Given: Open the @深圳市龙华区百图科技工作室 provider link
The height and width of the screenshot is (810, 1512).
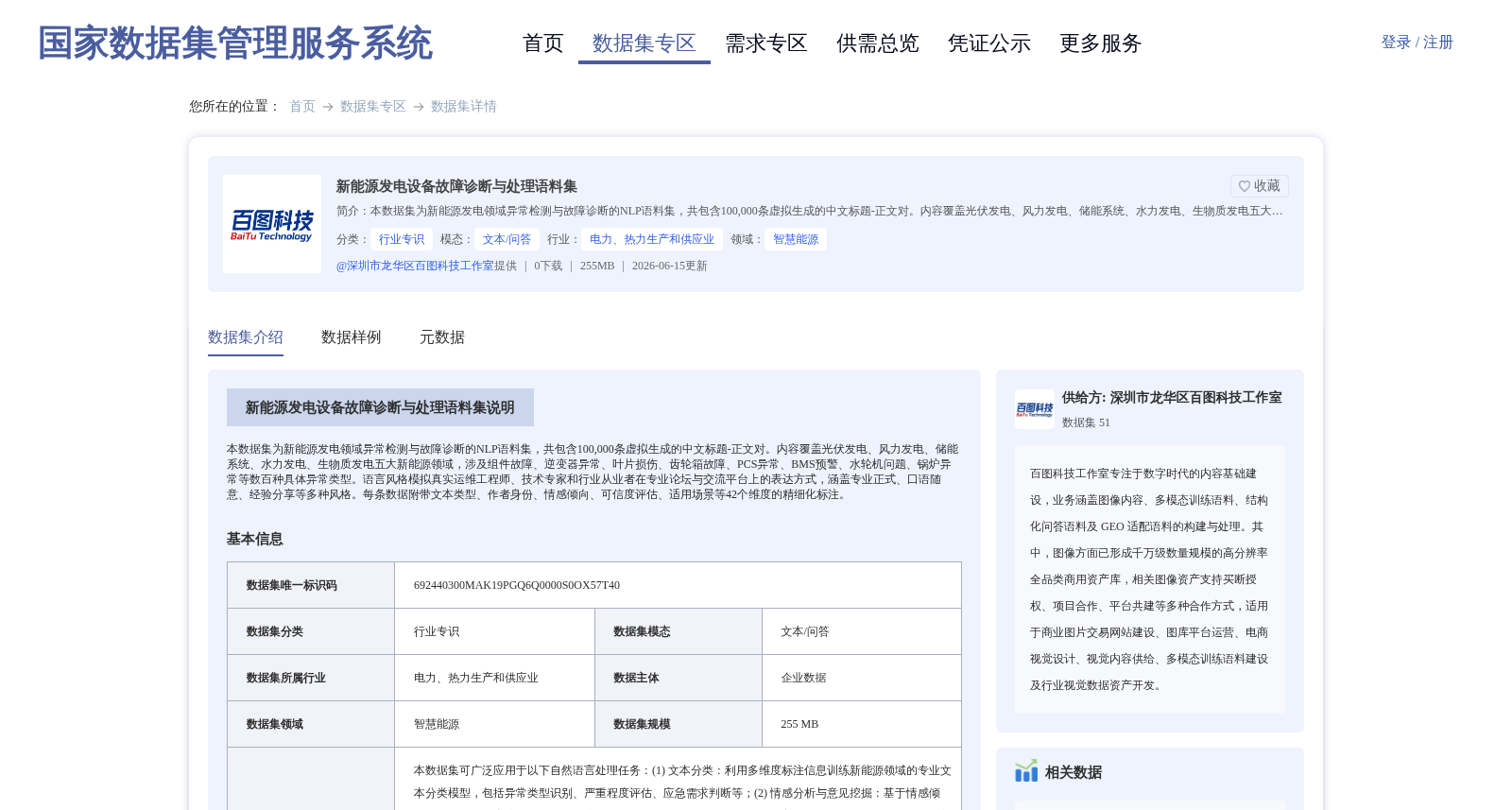Looking at the screenshot, I should pos(415,267).
